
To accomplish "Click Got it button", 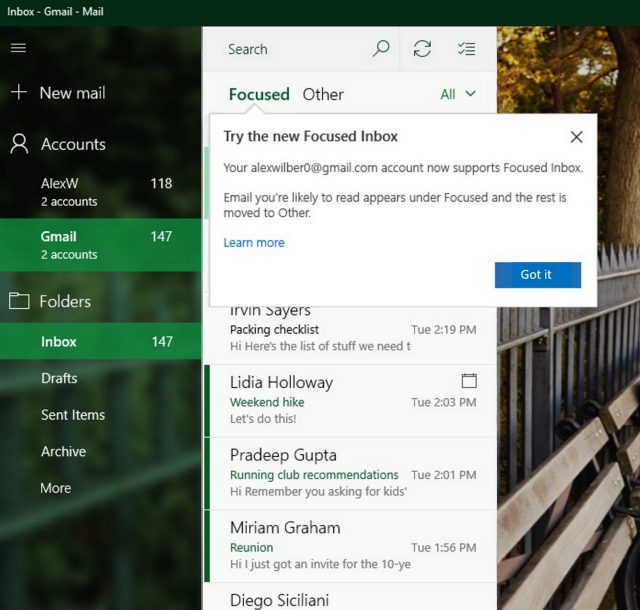I will click(x=538, y=275).
